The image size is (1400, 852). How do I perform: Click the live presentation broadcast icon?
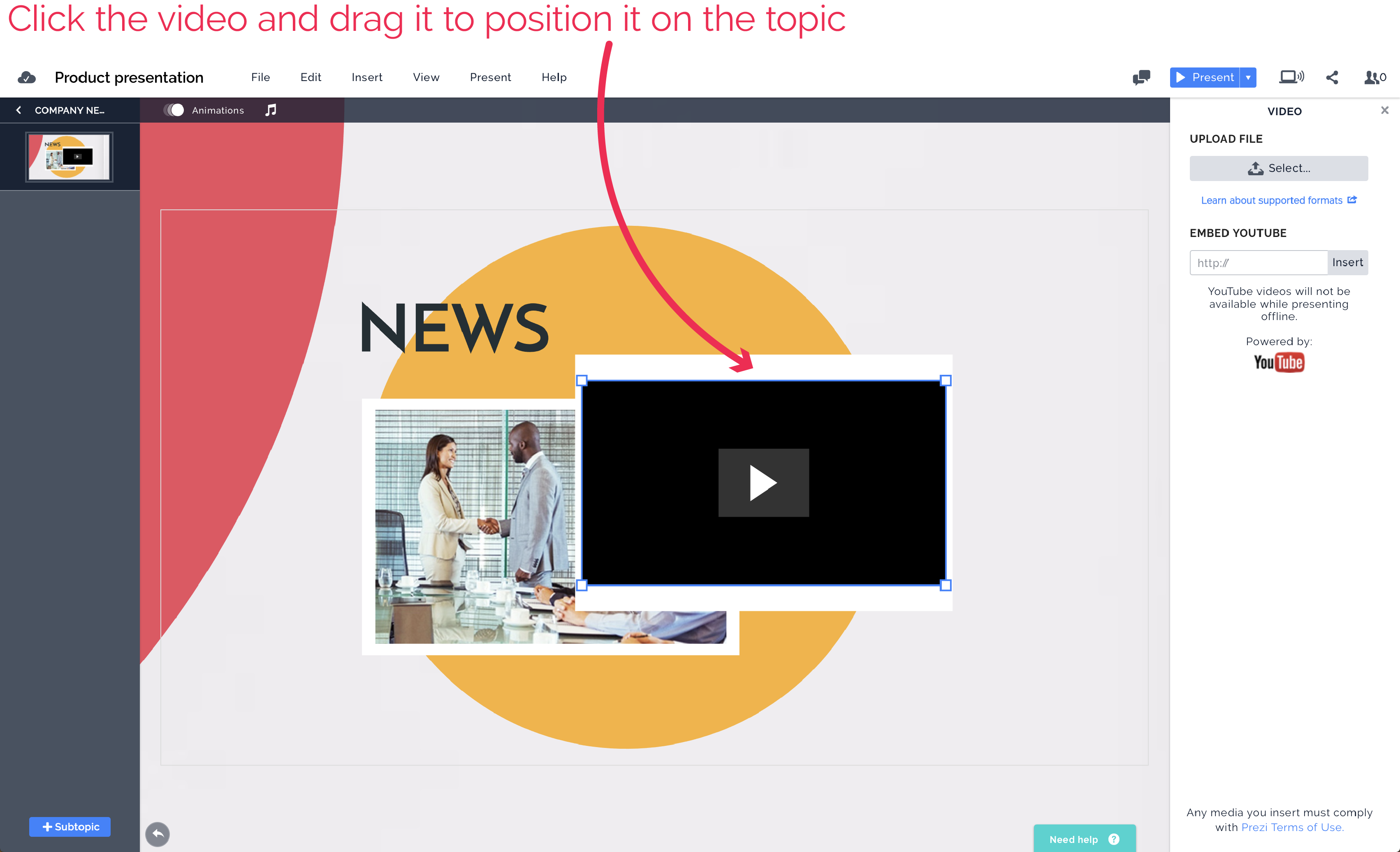pos(1291,77)
